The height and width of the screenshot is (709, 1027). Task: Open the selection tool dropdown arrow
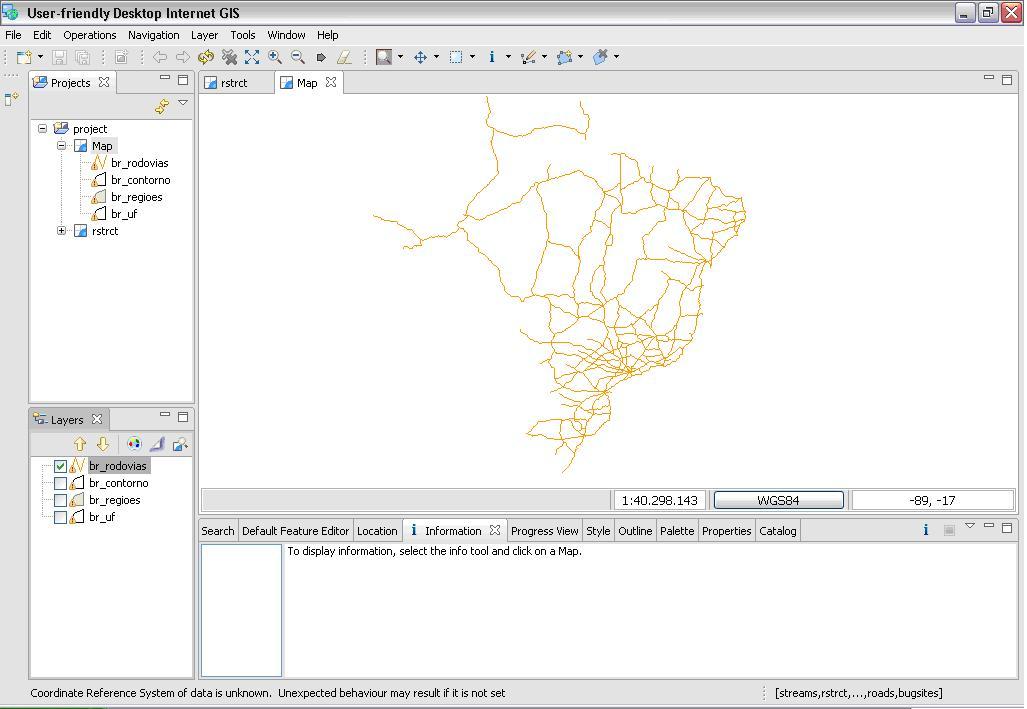pos(472,57)
